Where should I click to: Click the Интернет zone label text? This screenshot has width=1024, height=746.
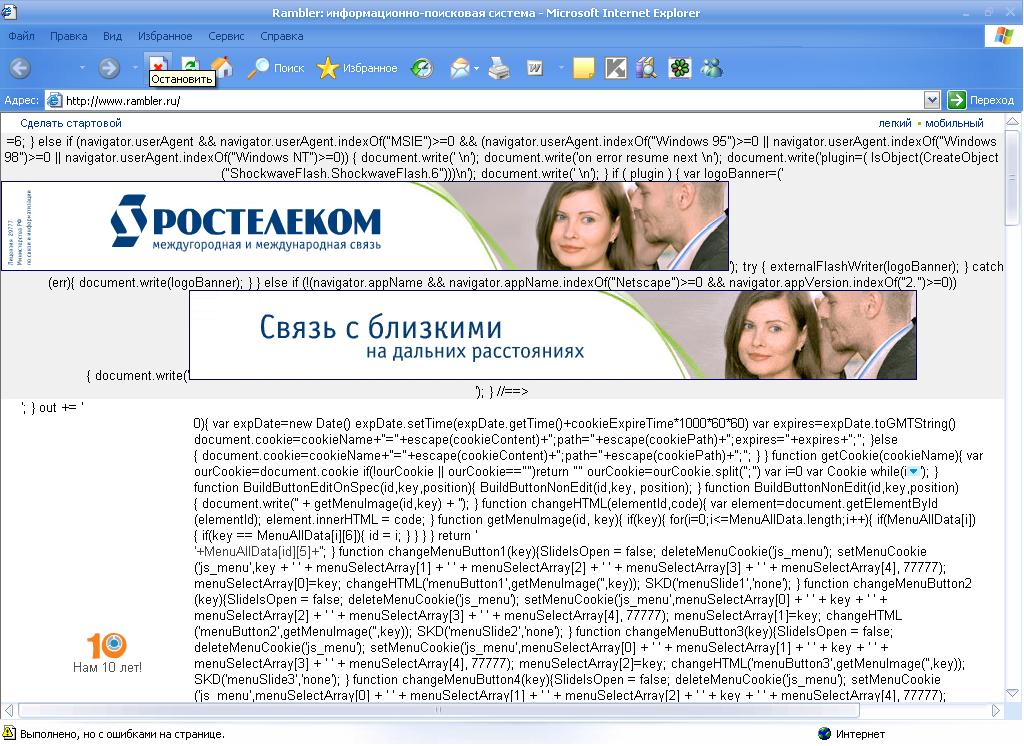(860, 734)
